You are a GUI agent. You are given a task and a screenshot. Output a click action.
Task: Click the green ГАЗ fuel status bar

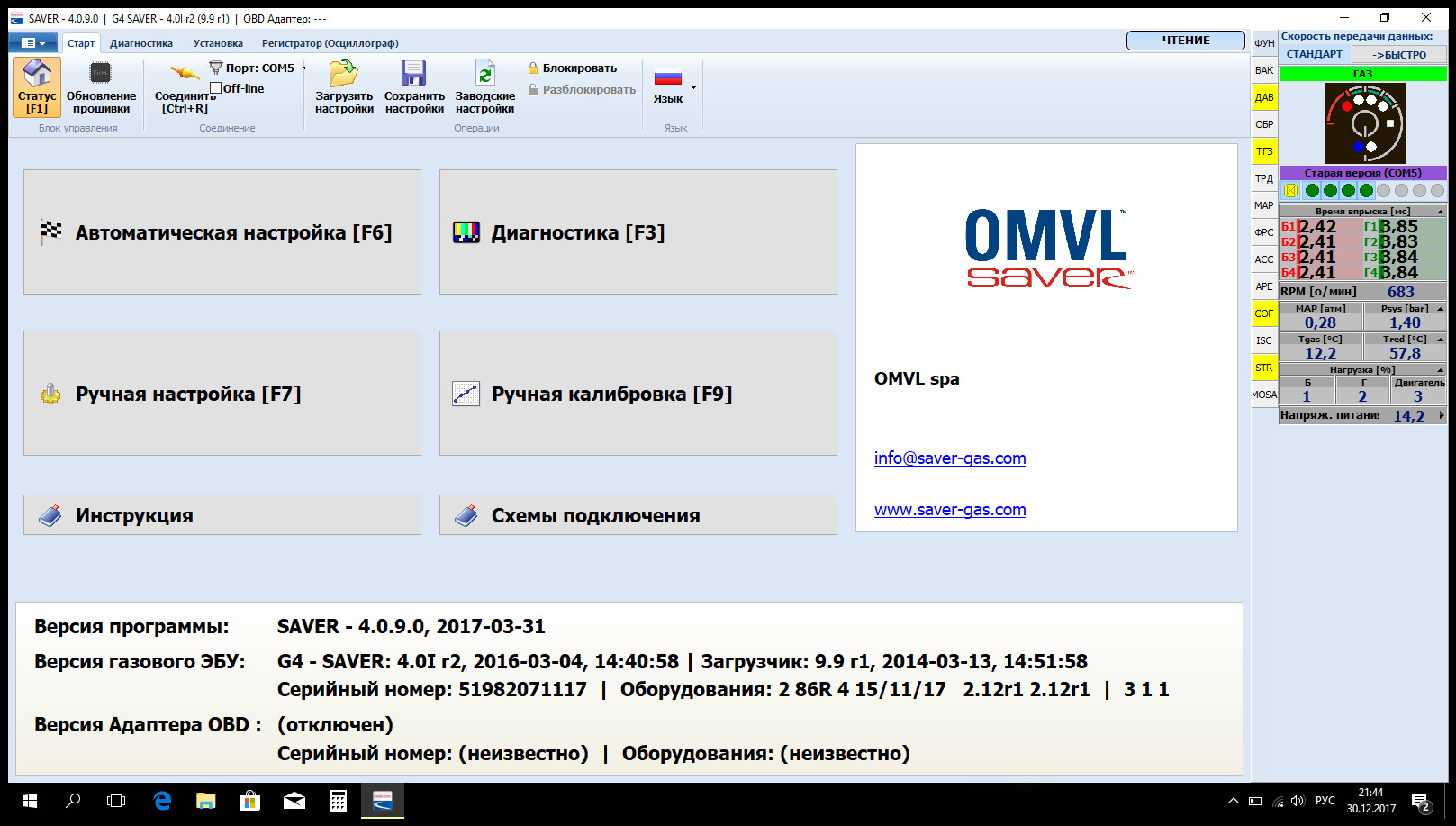tap(1363, 74)
